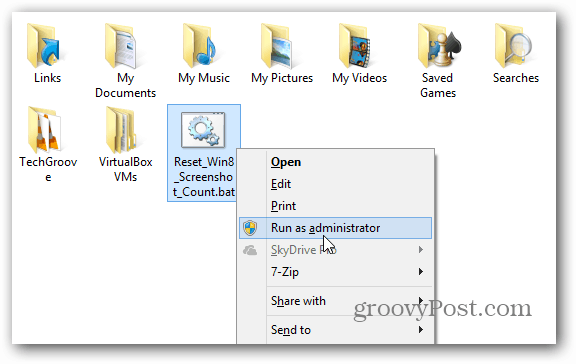Choose Open from the context menu
This screenshot has height=364, width=576.
click(335, 162)
